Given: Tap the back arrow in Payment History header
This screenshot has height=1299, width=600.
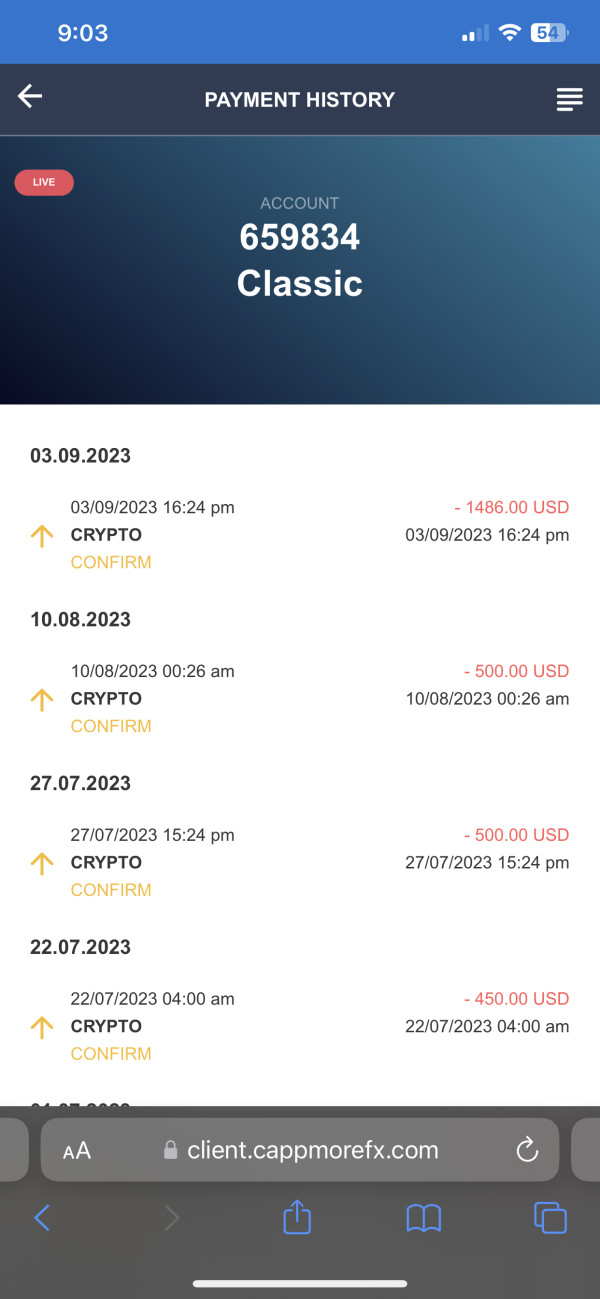Looking at the screenshot, I should click(x=30, y=96).
